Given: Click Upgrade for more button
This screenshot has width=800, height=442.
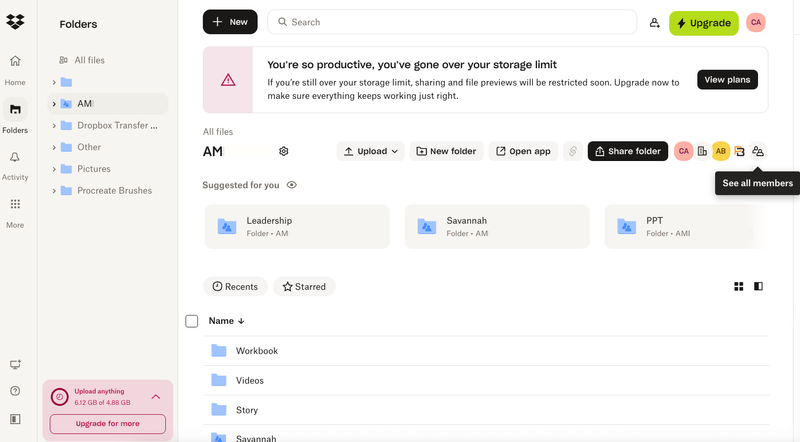Looking at the screenshot, I should [x=108, y=424].
